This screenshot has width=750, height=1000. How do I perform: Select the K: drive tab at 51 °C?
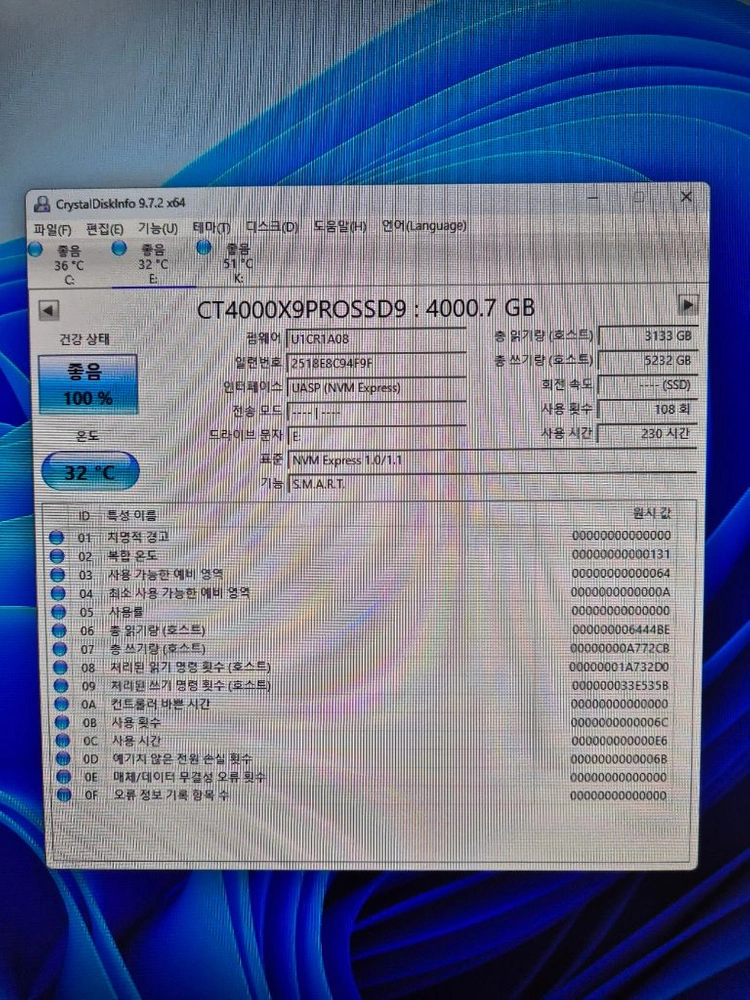click(237, 263)
